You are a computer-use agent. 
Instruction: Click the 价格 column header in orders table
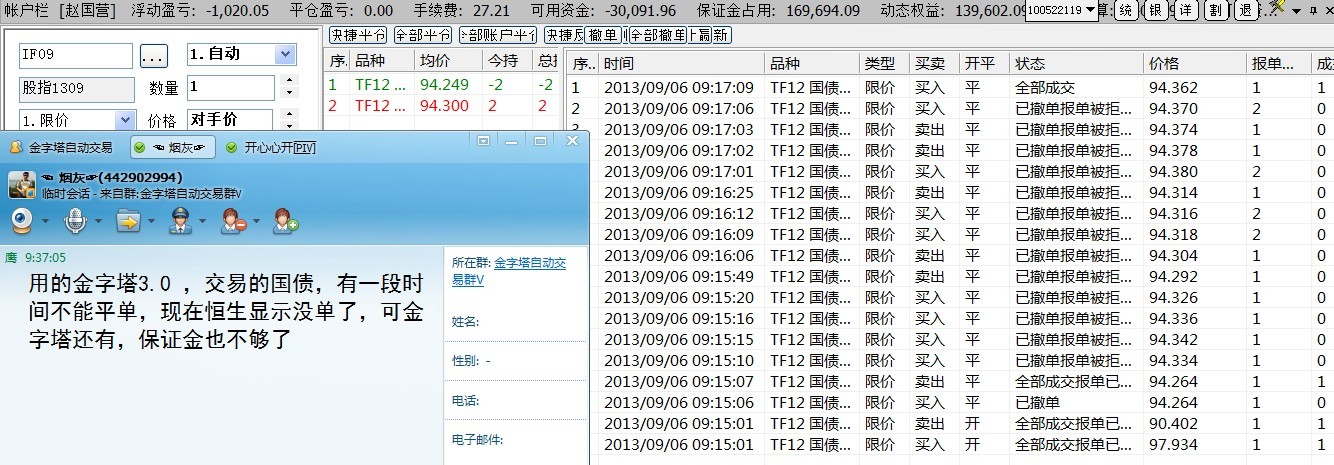click(1196, 63)
